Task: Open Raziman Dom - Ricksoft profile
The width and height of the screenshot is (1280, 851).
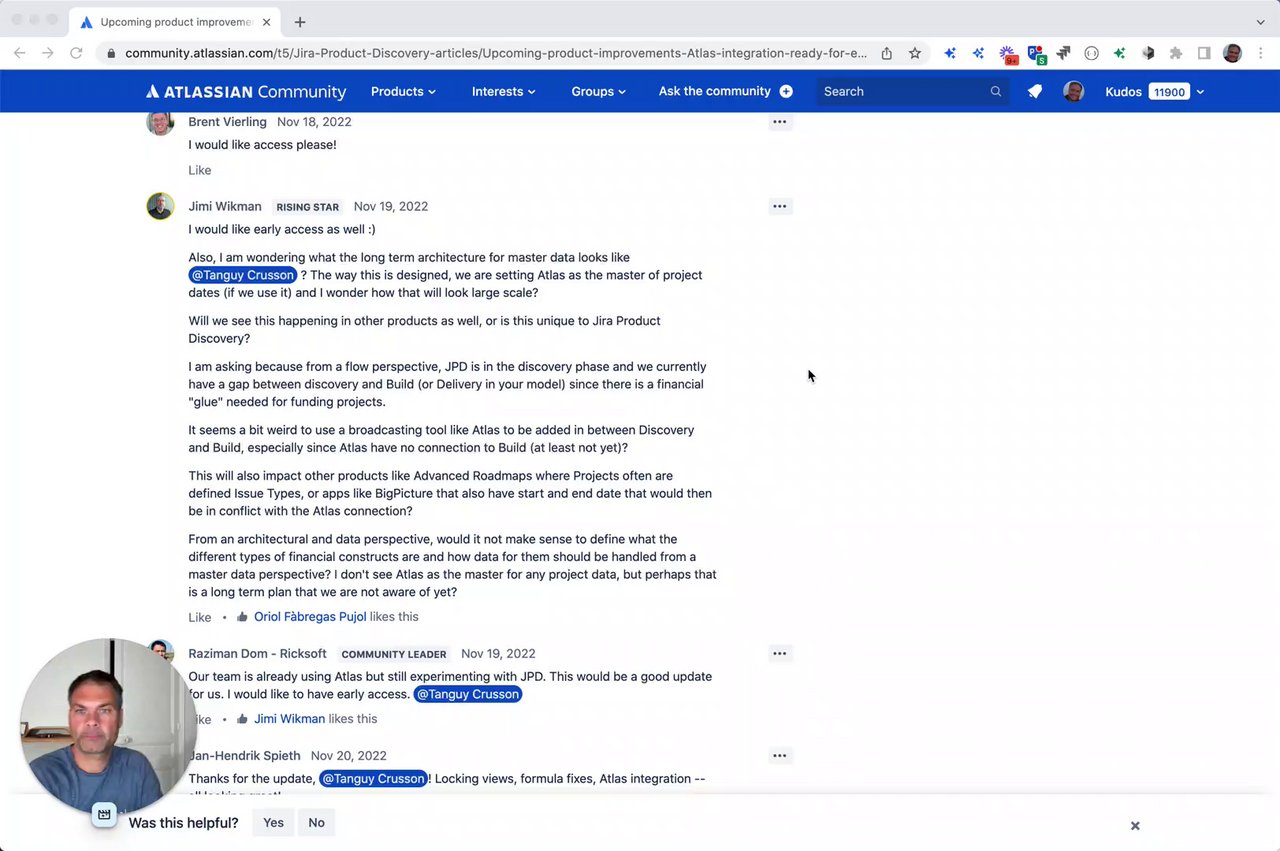Action: pos(258,653)
